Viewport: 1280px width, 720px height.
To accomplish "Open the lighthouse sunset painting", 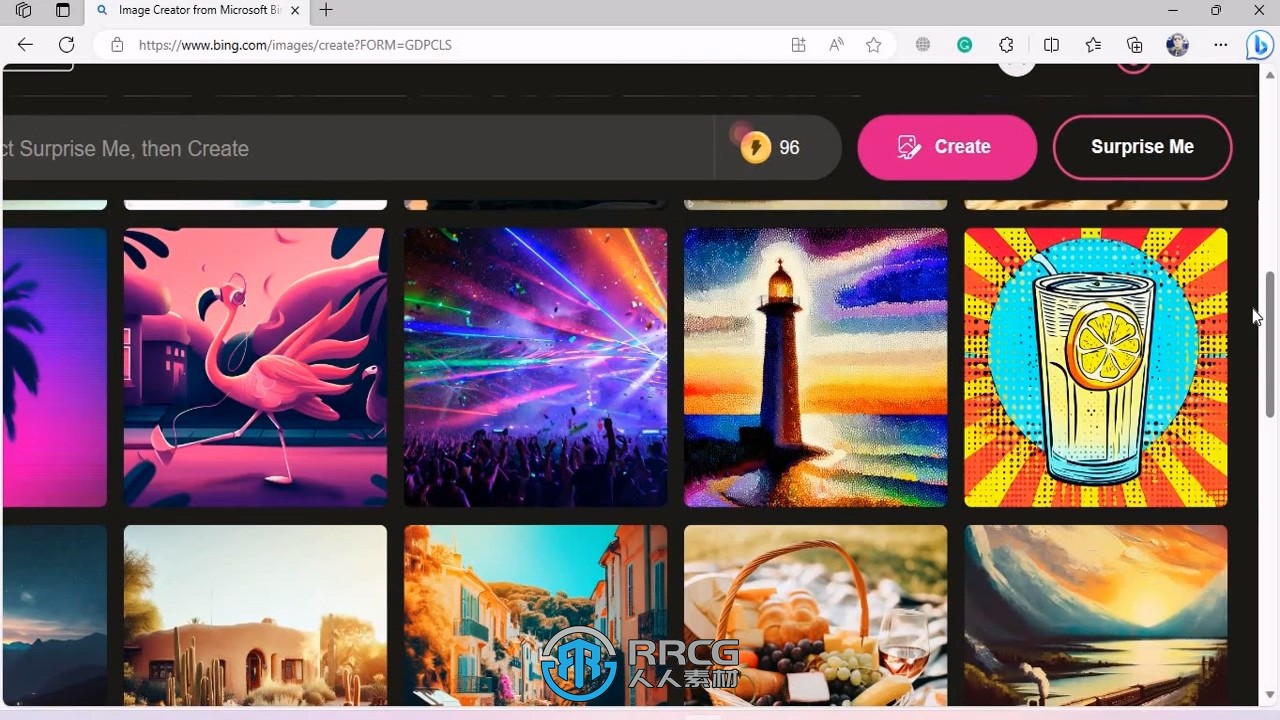I will point(815,367).
